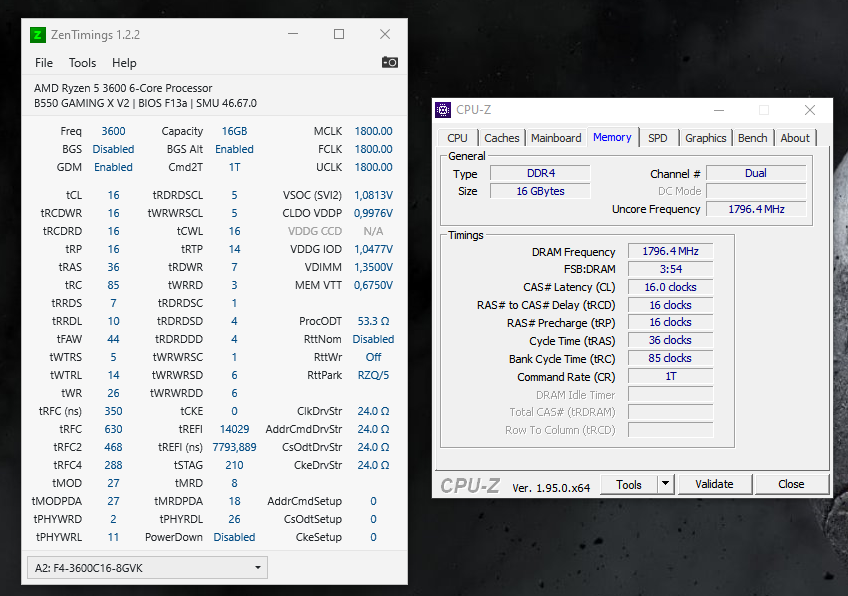Click the Uncore Frequency 1796.4 MHz value
This screenshot has width=848, height=596.
756,209
